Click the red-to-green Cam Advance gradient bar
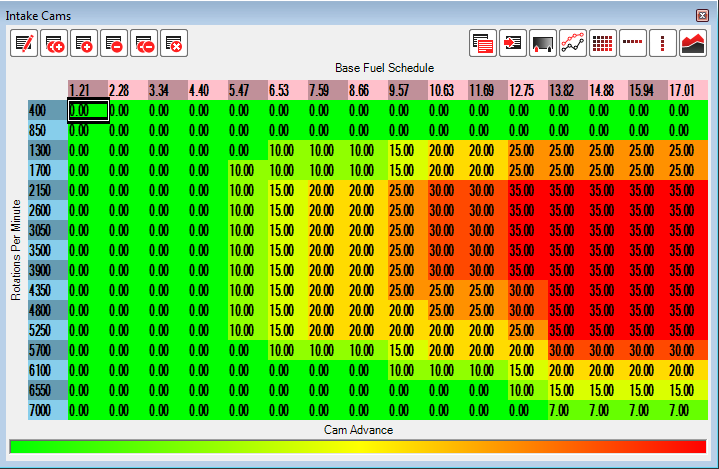 pyautogui.click(x=358, y=447)
